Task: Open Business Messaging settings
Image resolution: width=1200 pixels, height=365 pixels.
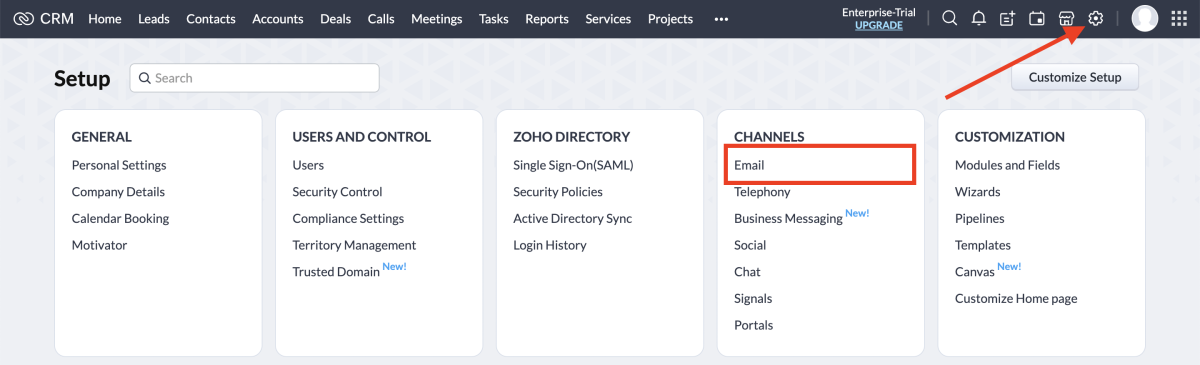Action: tap(788, 218)
